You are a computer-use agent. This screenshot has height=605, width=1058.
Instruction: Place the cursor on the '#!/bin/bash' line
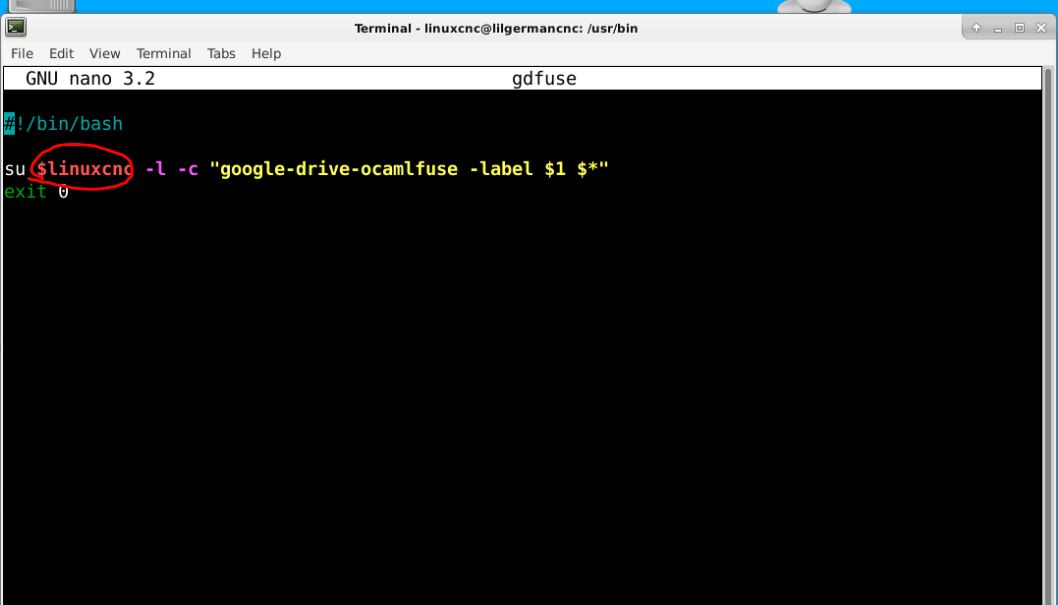pos(63,123)
